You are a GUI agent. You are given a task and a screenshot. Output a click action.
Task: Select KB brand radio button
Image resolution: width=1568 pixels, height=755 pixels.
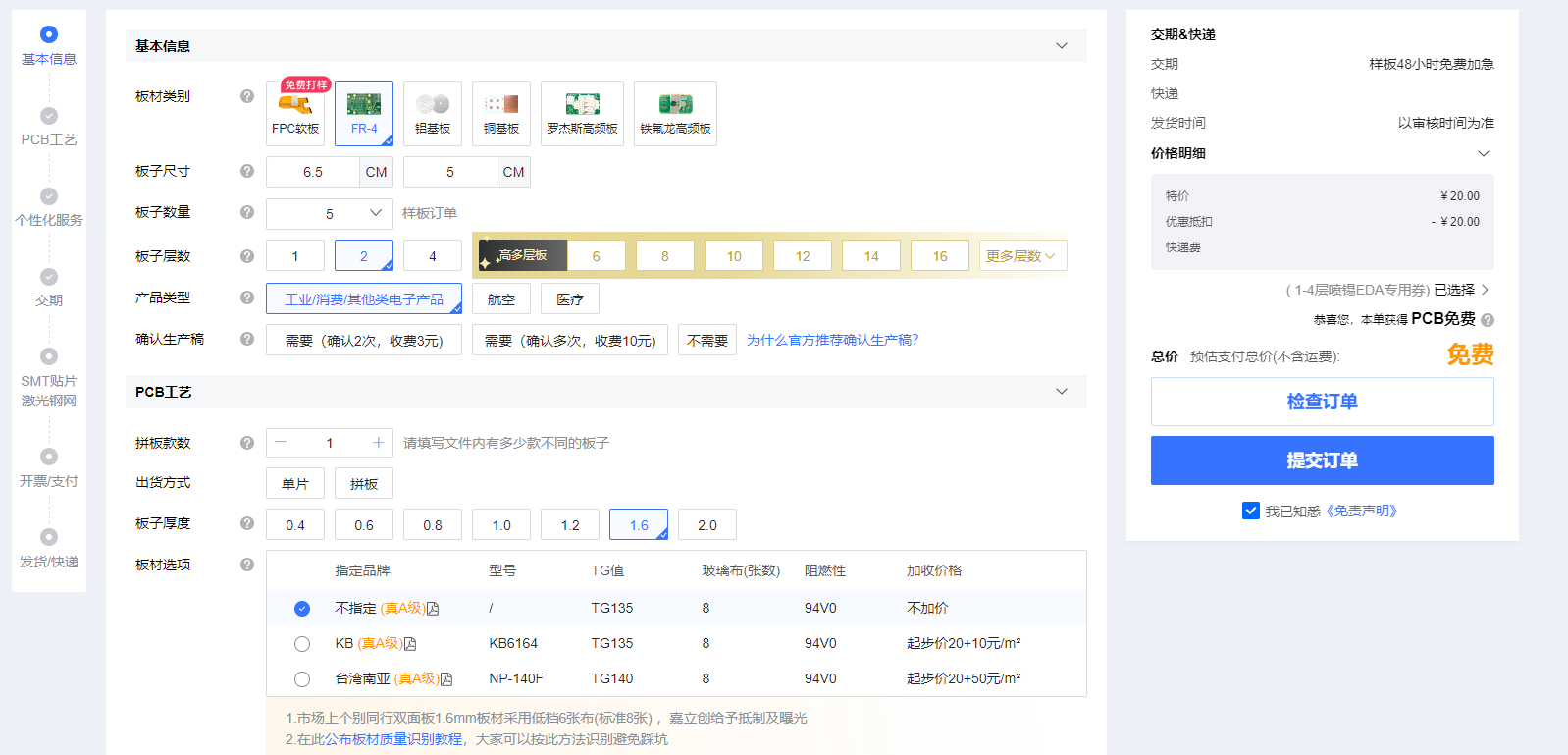pos(302,644)
